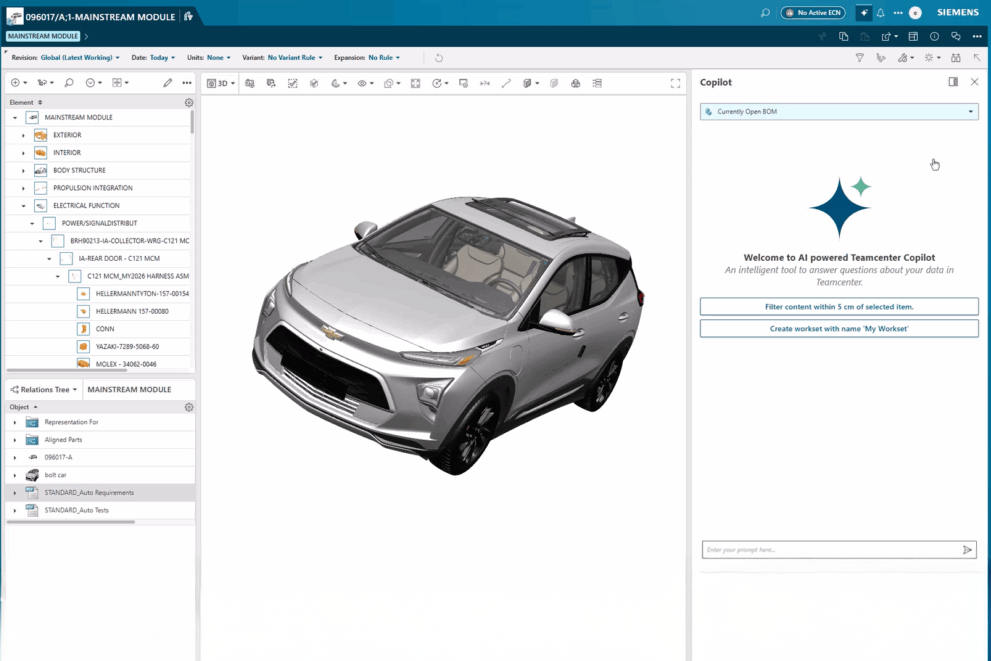Select the MAINSTREAM MODULE breadcrumb tab
The height and width of the screenshot is (661, 991).
coord(43,36)
